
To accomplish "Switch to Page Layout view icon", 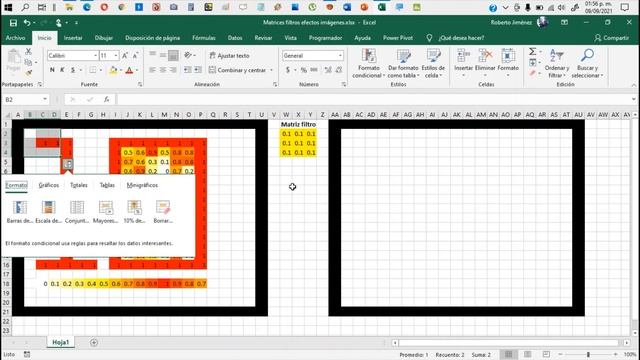I will point(527,354).
